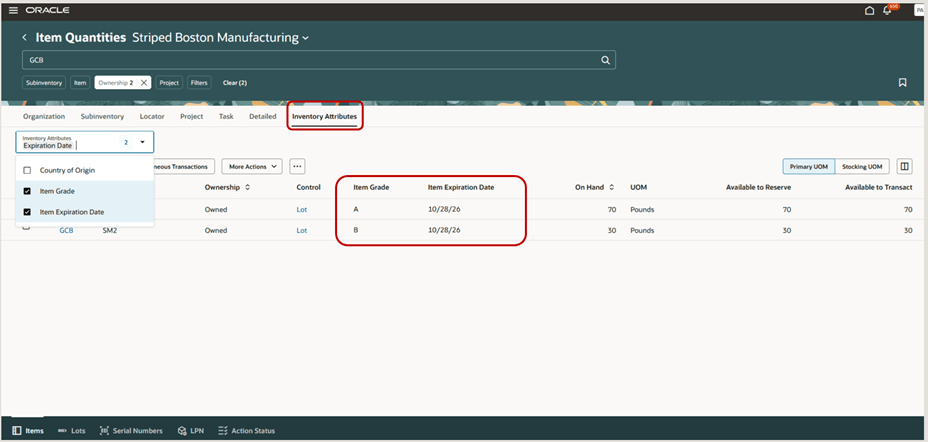The height and width of the screenshot is (442, 928).
Task: Click the Item Grade column header
Action: [x=371, y=187]
